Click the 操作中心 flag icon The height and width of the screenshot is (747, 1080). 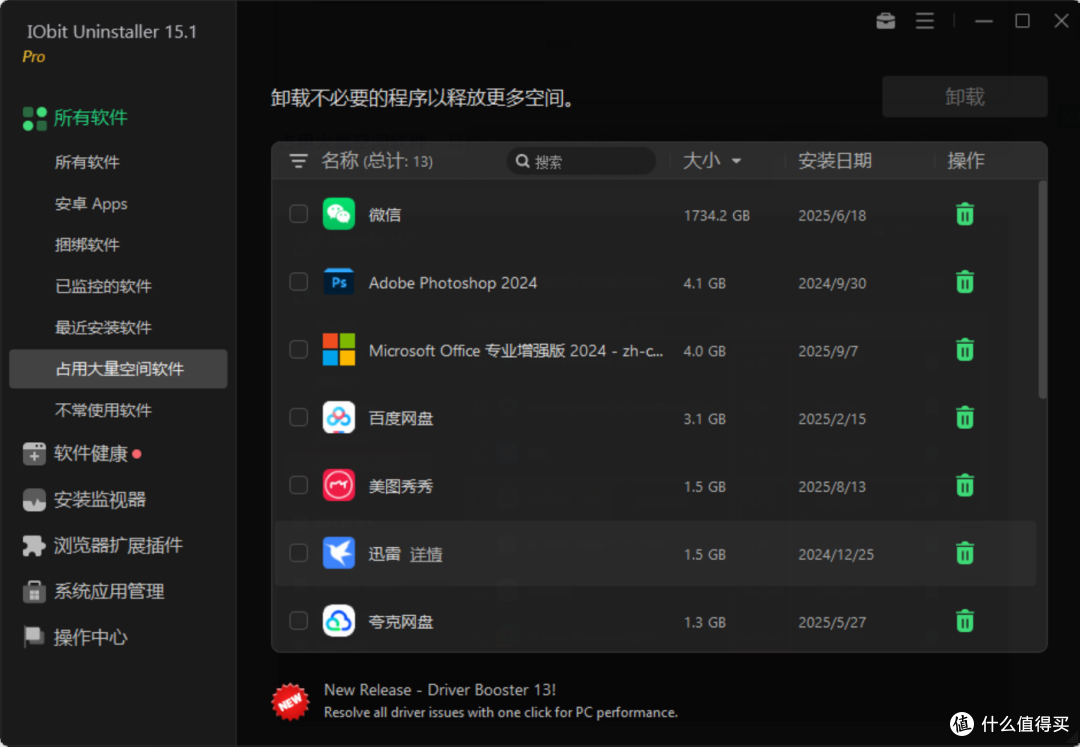(x=34, y=637)
